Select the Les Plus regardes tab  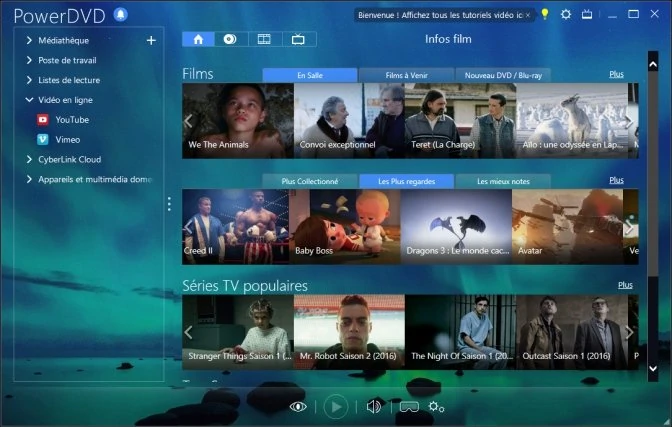(406, 181)
